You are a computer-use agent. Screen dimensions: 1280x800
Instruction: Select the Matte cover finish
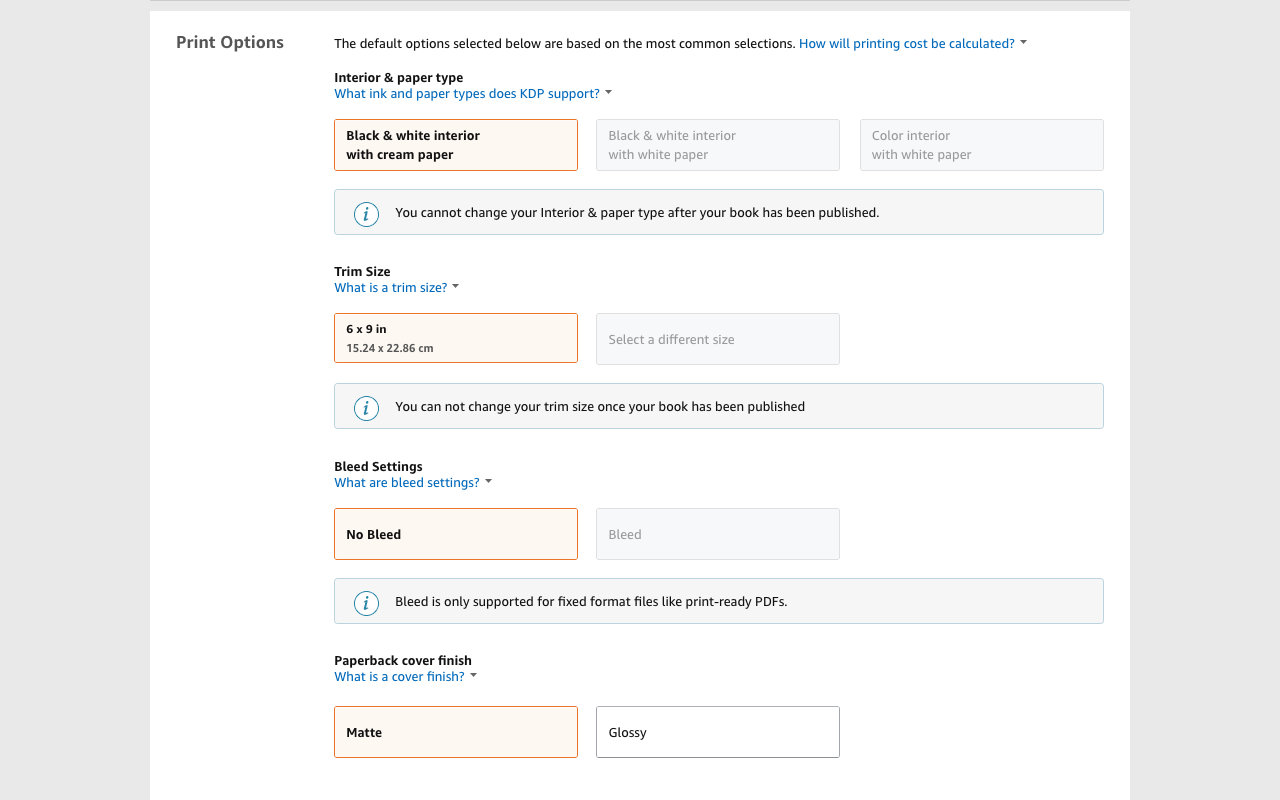click(455, 731)
